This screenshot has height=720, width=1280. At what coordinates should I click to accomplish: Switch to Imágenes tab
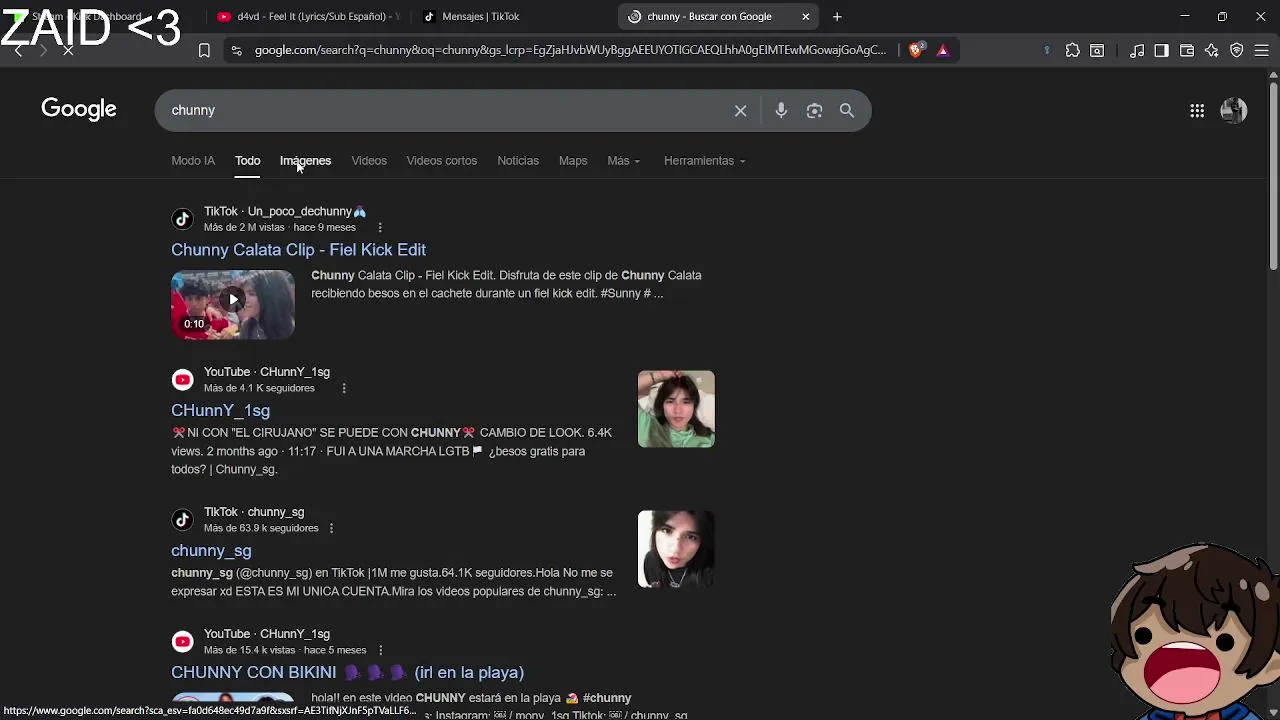point(305,161)
